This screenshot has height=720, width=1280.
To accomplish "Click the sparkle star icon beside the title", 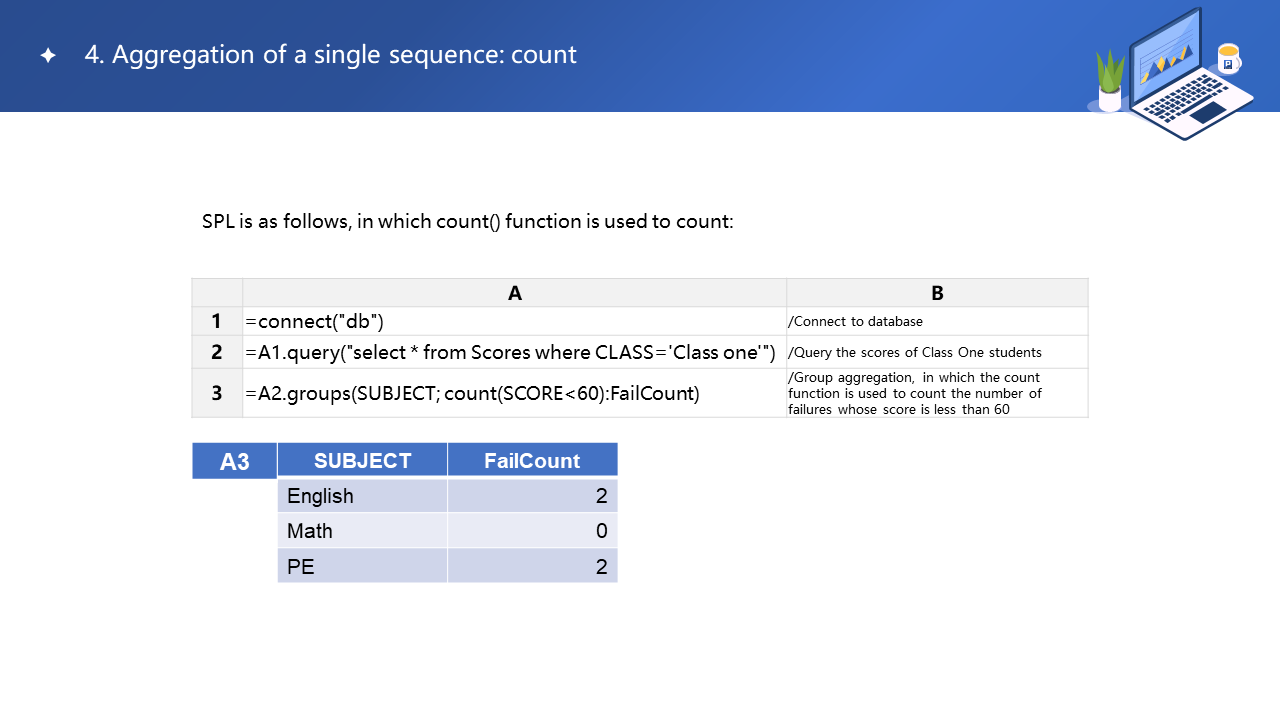I will tap(48, 56).
